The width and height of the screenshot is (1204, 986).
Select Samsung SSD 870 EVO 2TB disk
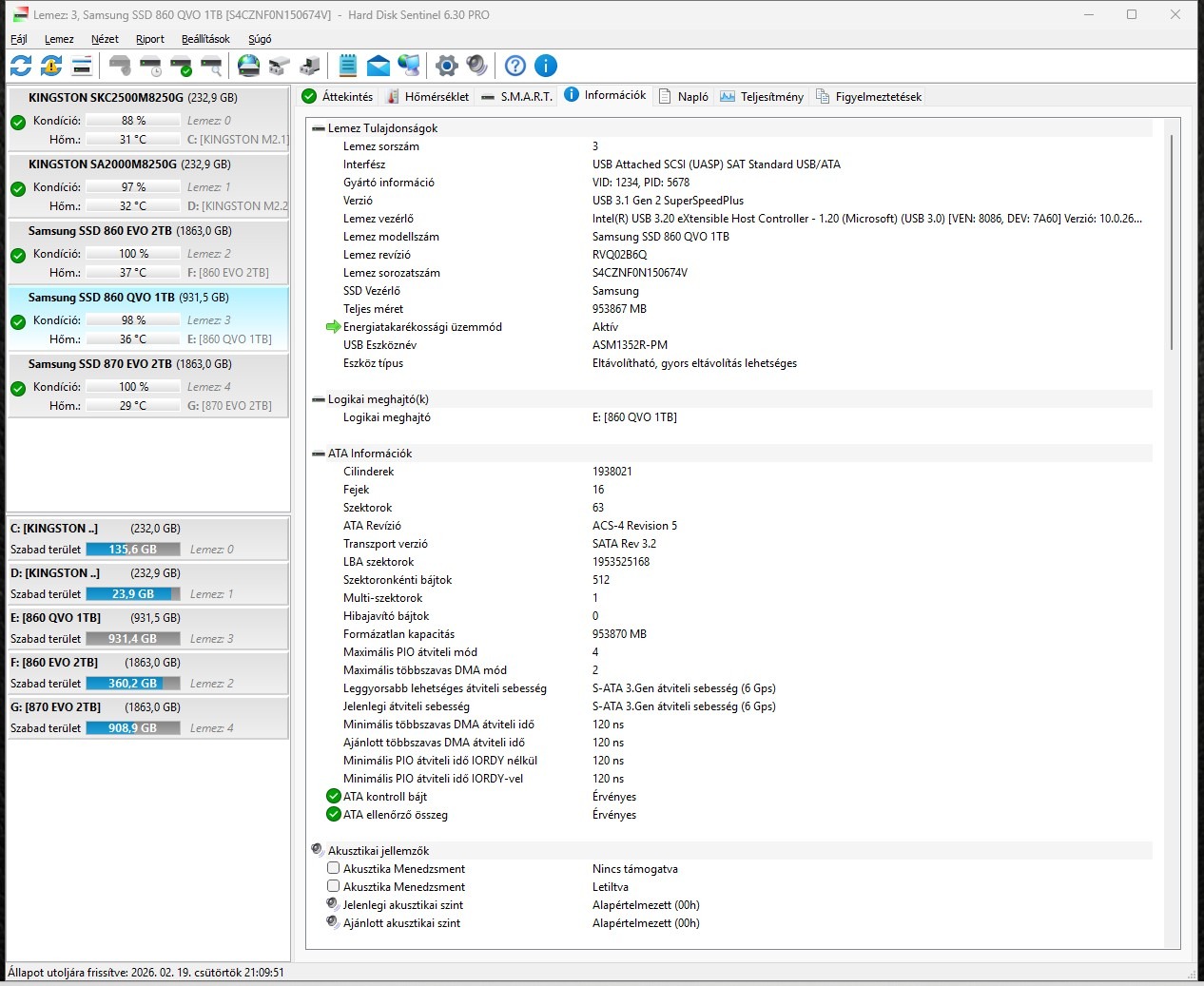148,385
